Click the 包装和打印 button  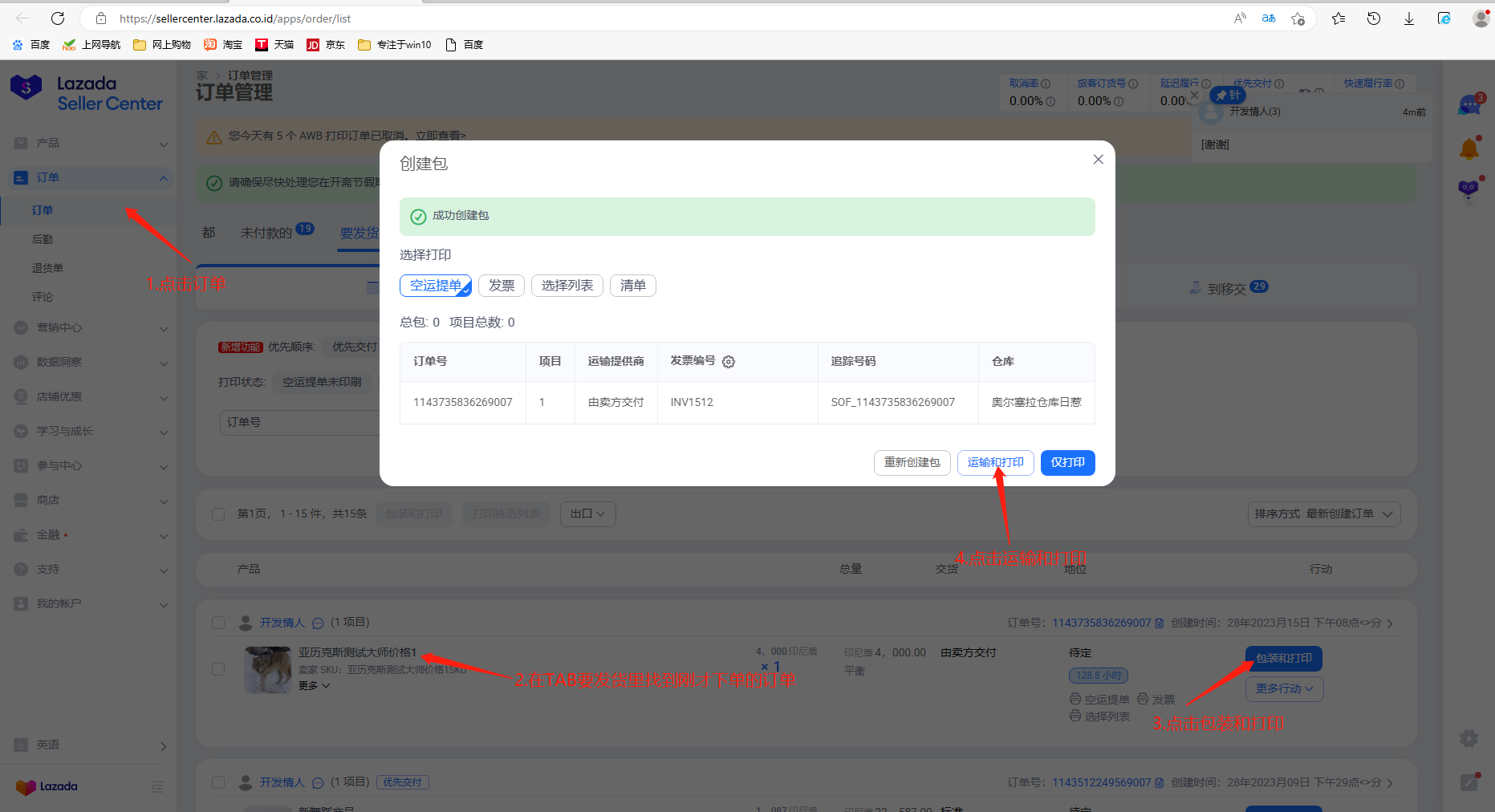[1283, 659]
